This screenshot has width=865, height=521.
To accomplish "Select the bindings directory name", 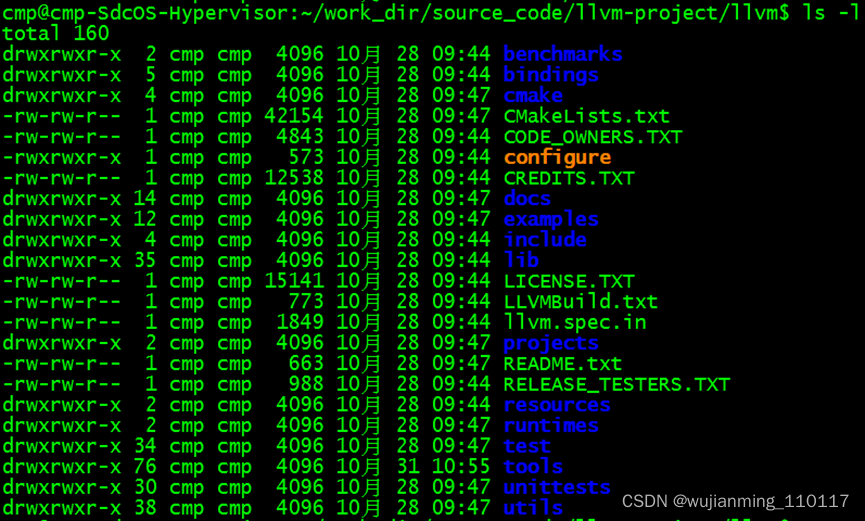I will tap(551, 75).
